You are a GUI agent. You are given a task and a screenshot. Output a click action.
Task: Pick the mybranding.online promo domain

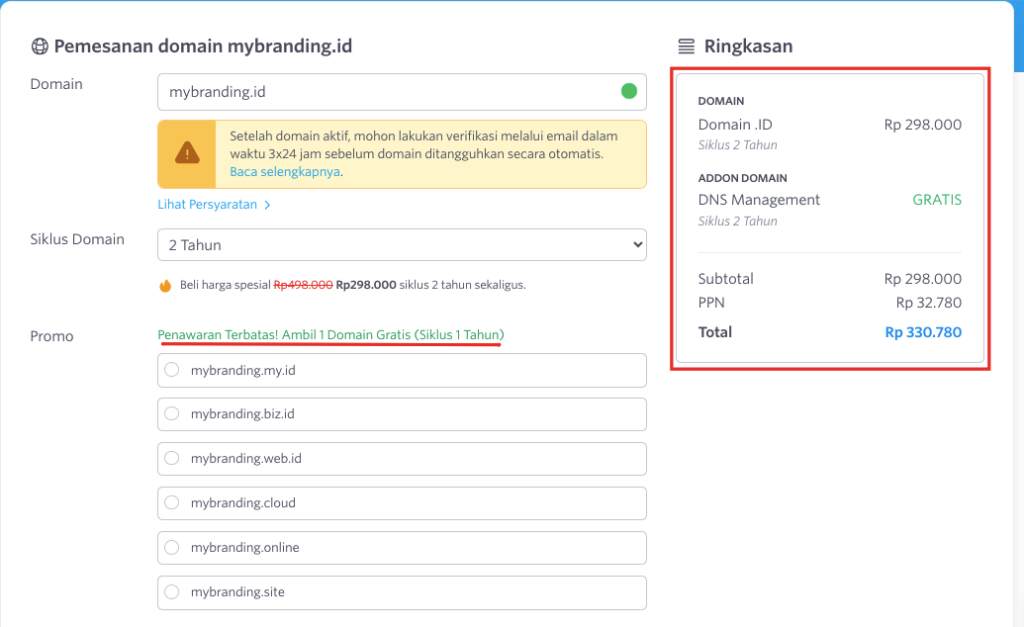[x=171, y=547]
